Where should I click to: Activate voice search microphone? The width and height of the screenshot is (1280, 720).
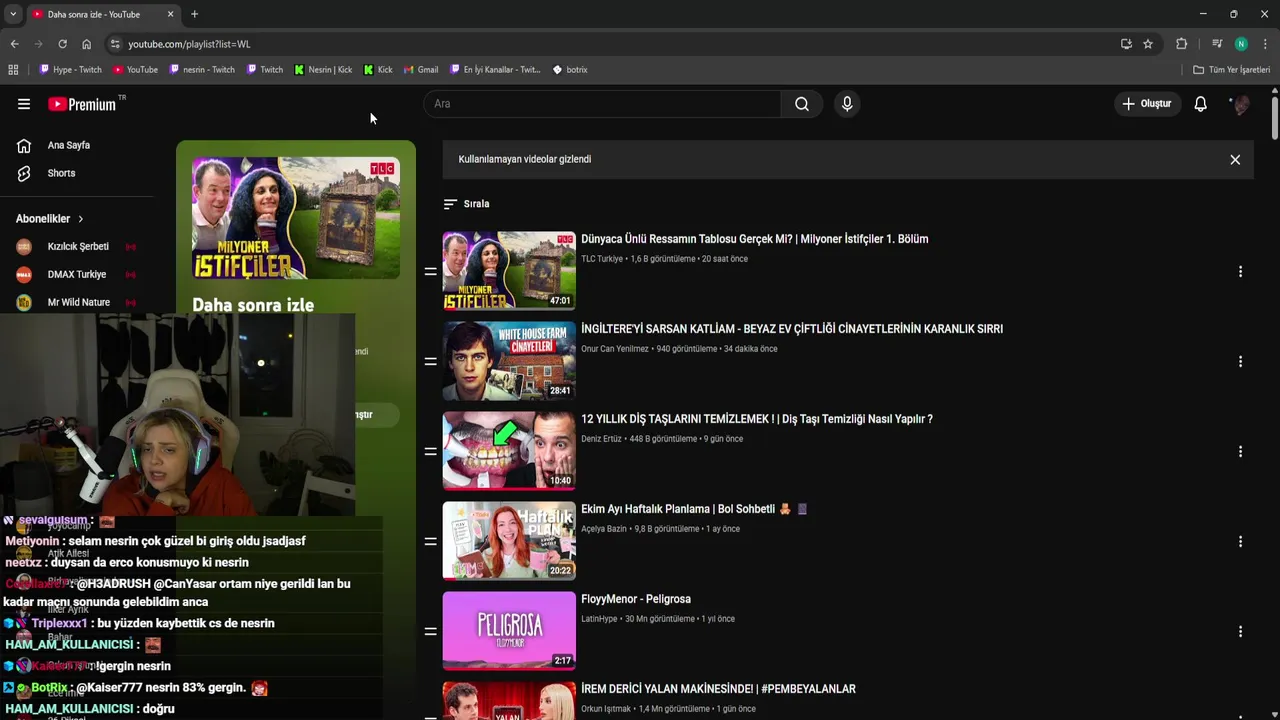(847, 104)
